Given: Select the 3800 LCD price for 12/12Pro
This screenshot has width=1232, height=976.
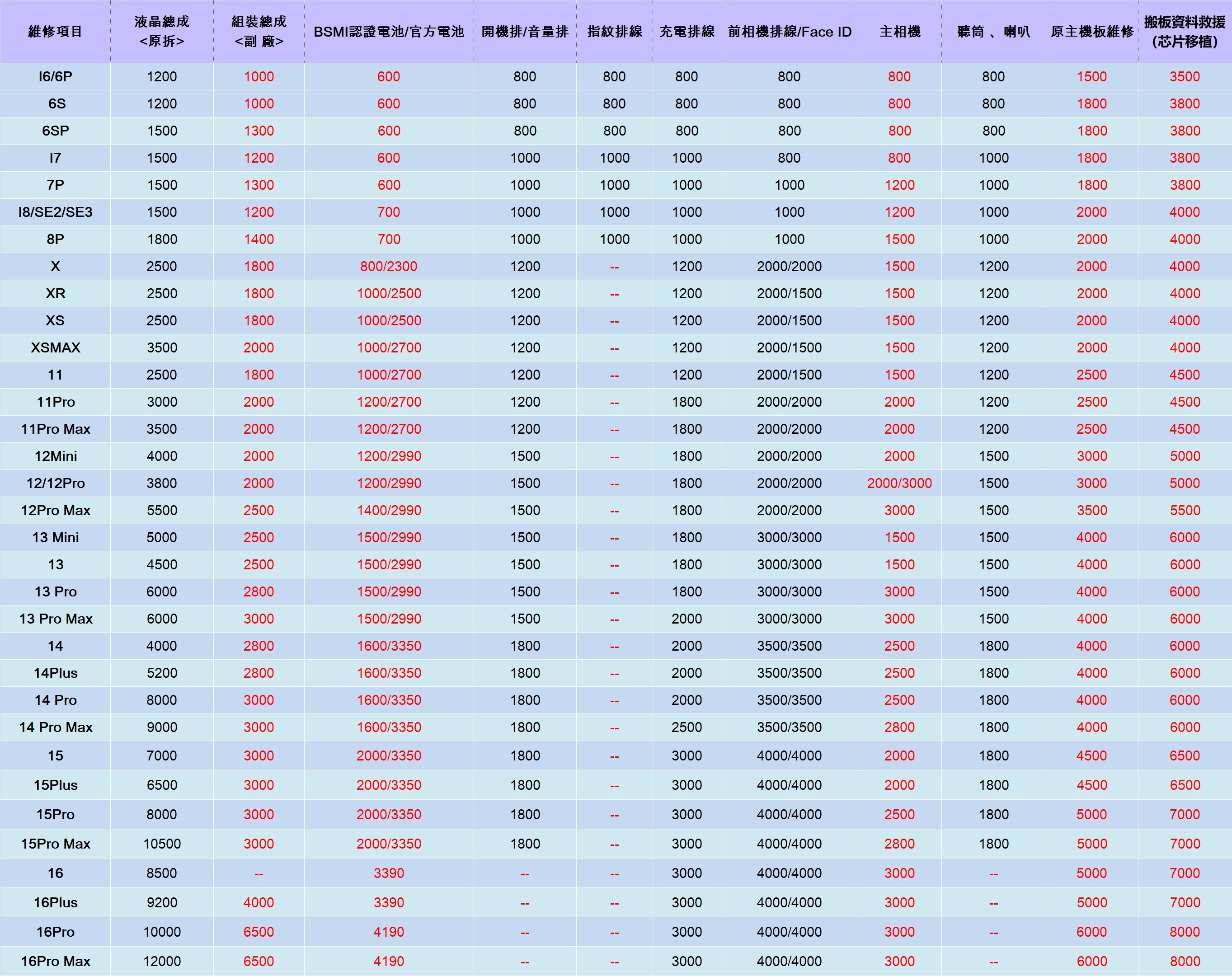Looking at the screenshot, I should (162, 483).
